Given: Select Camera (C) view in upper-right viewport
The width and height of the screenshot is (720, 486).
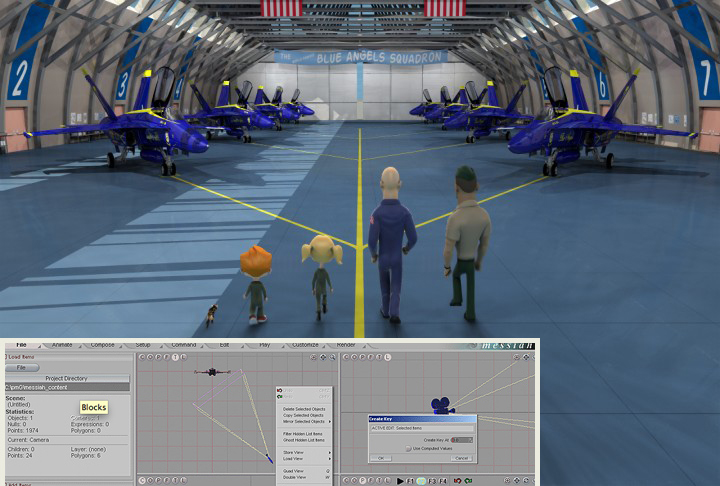Looking at the screenshot, I should pos(346,357).
